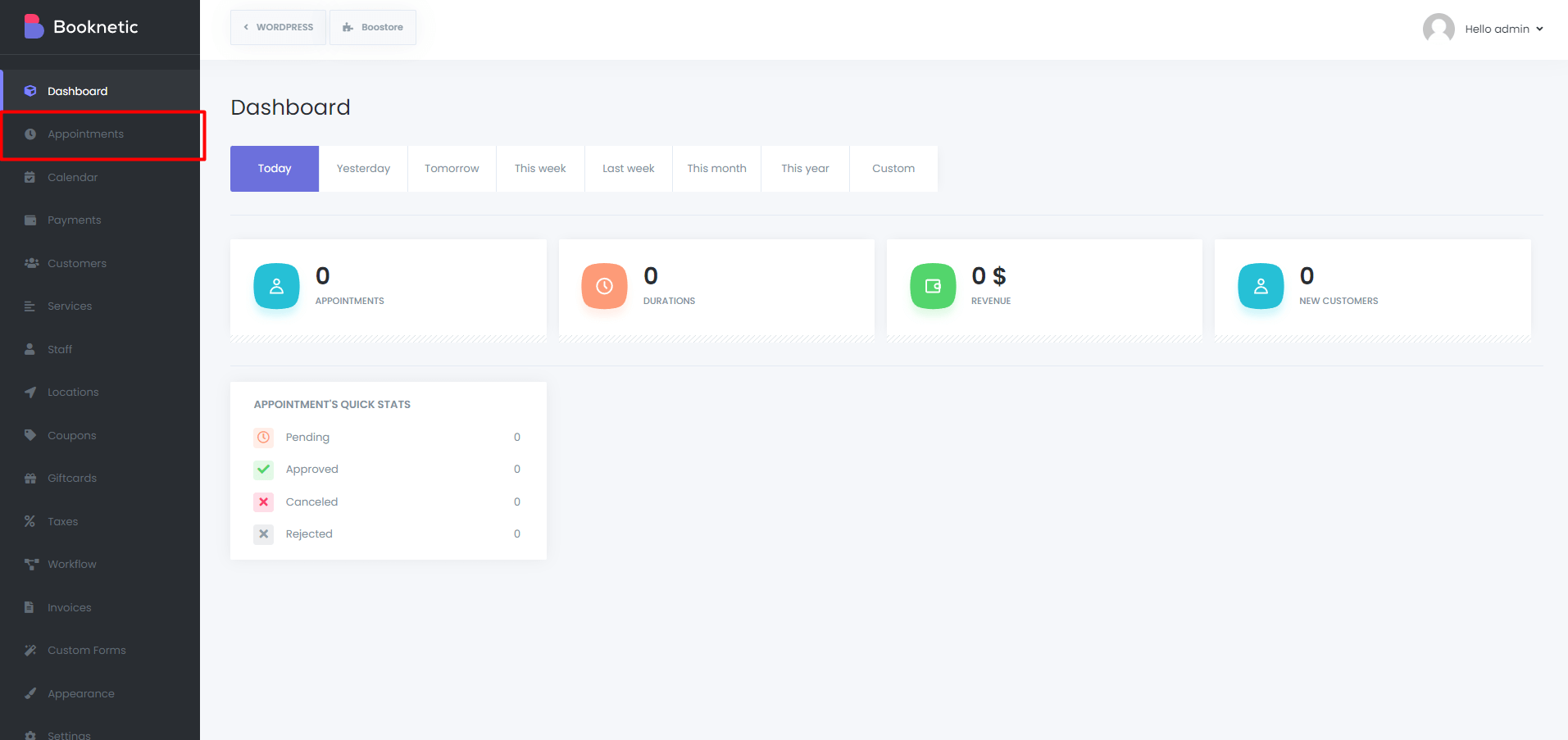Show Last week statistics
Screen dimensions: 1568x740
click(x=629, y=169)
